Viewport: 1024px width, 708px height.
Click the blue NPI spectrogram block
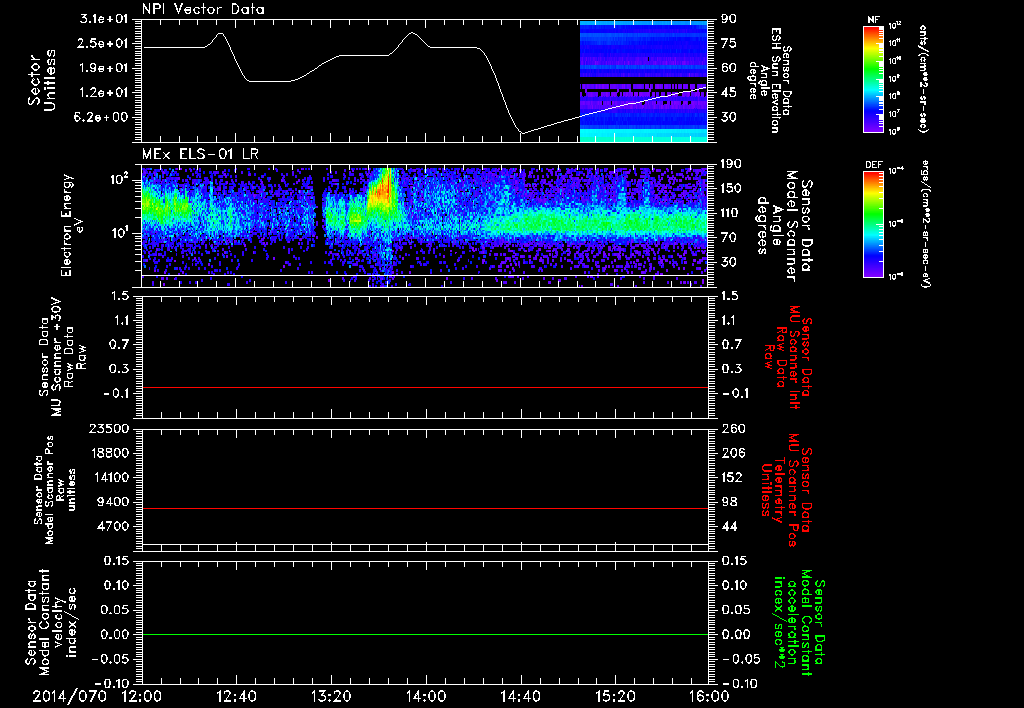(643, 81)
